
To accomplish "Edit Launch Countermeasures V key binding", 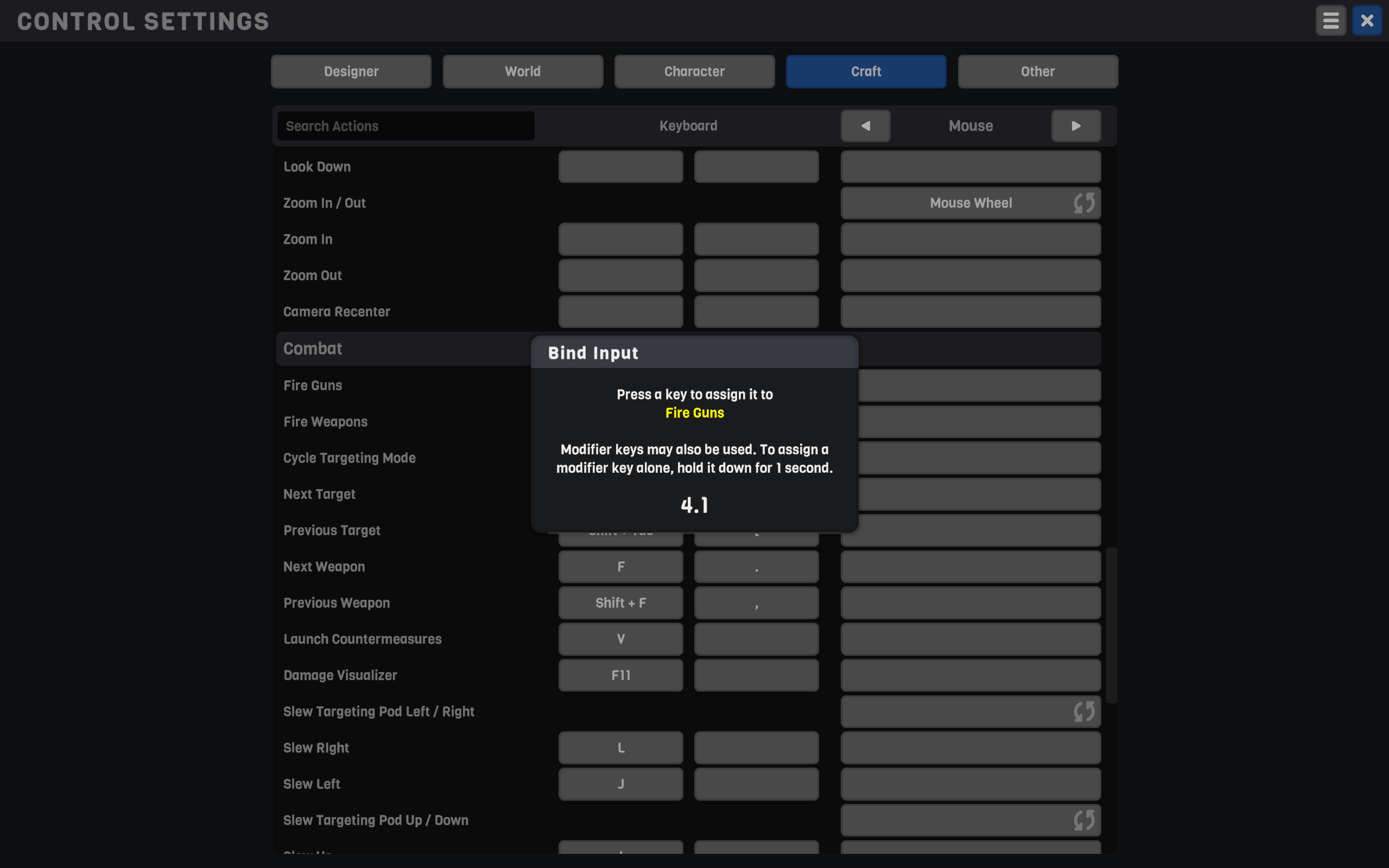I will click(620, 639).
